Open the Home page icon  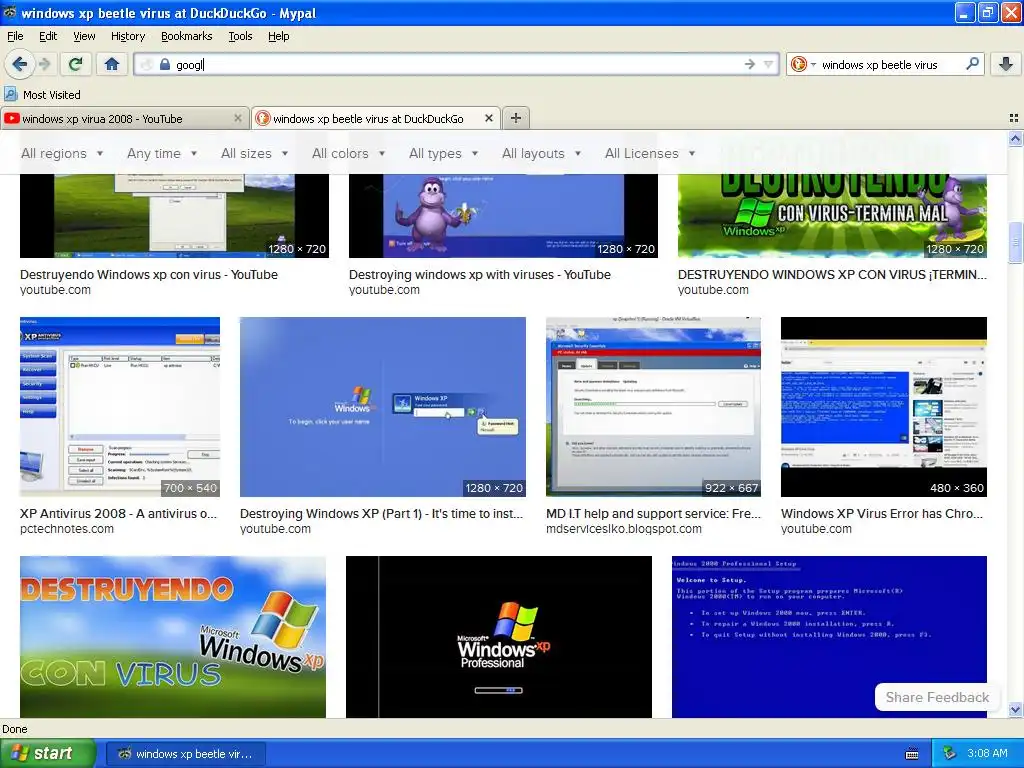coord(112,64)
